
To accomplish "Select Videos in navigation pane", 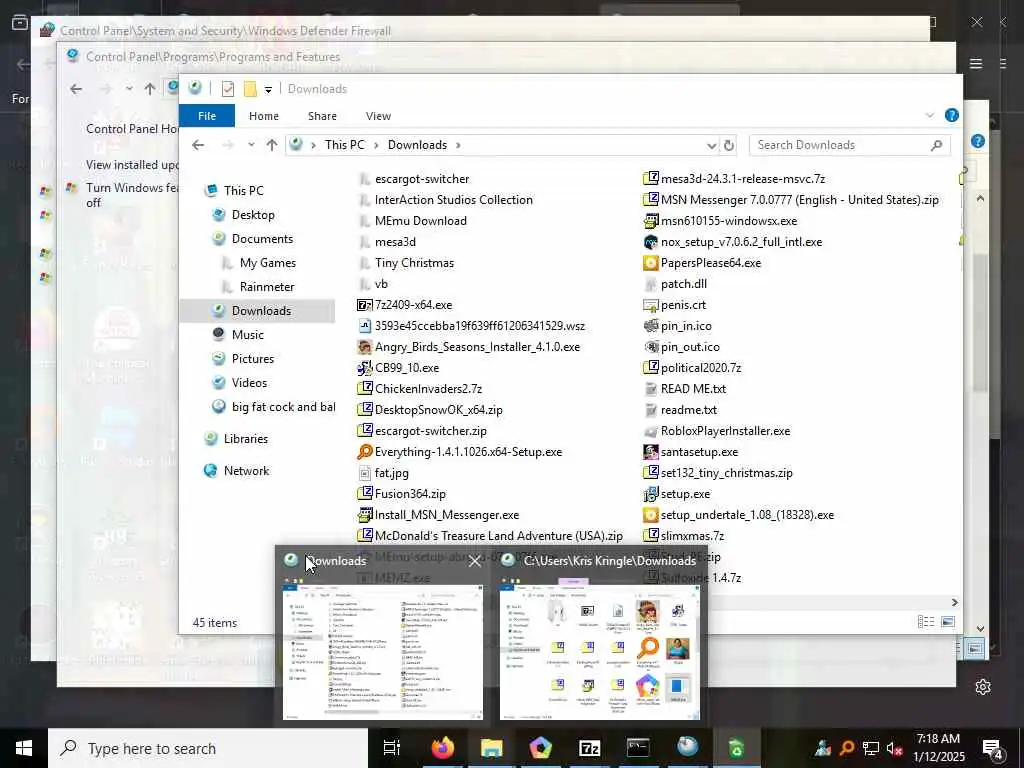I will pos(249,383).
